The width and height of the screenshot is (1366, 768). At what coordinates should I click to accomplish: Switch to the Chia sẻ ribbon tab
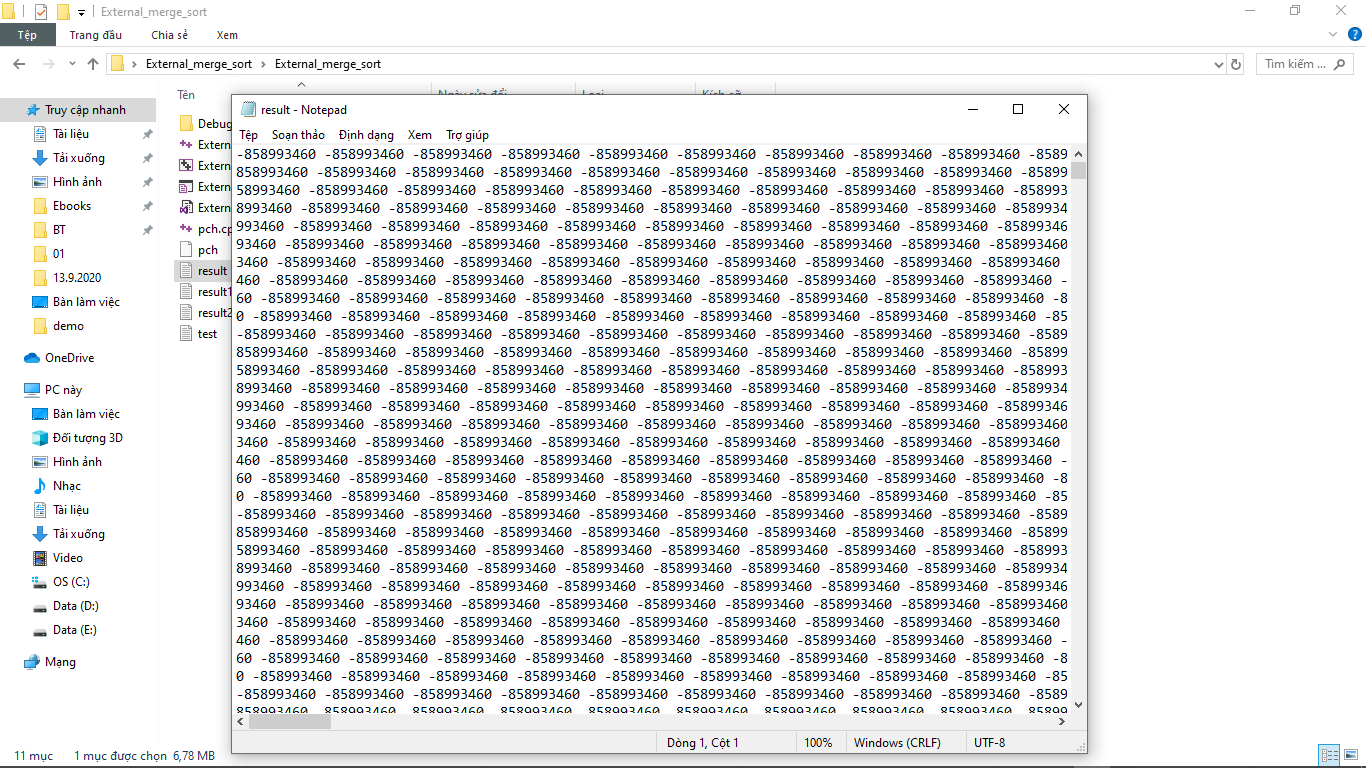coord(169,35)
